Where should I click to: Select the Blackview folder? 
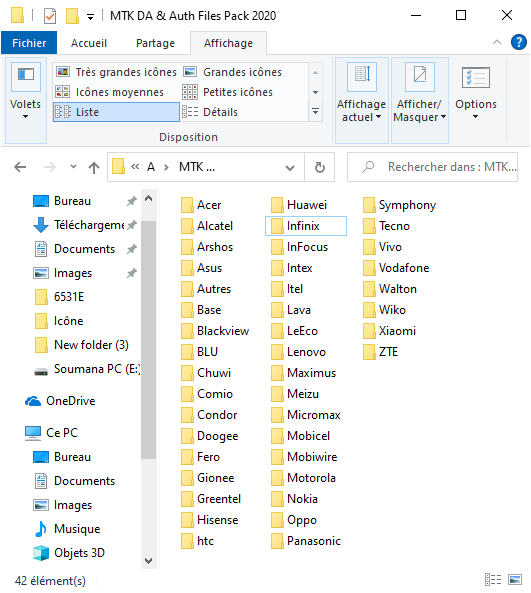(215, 331)
